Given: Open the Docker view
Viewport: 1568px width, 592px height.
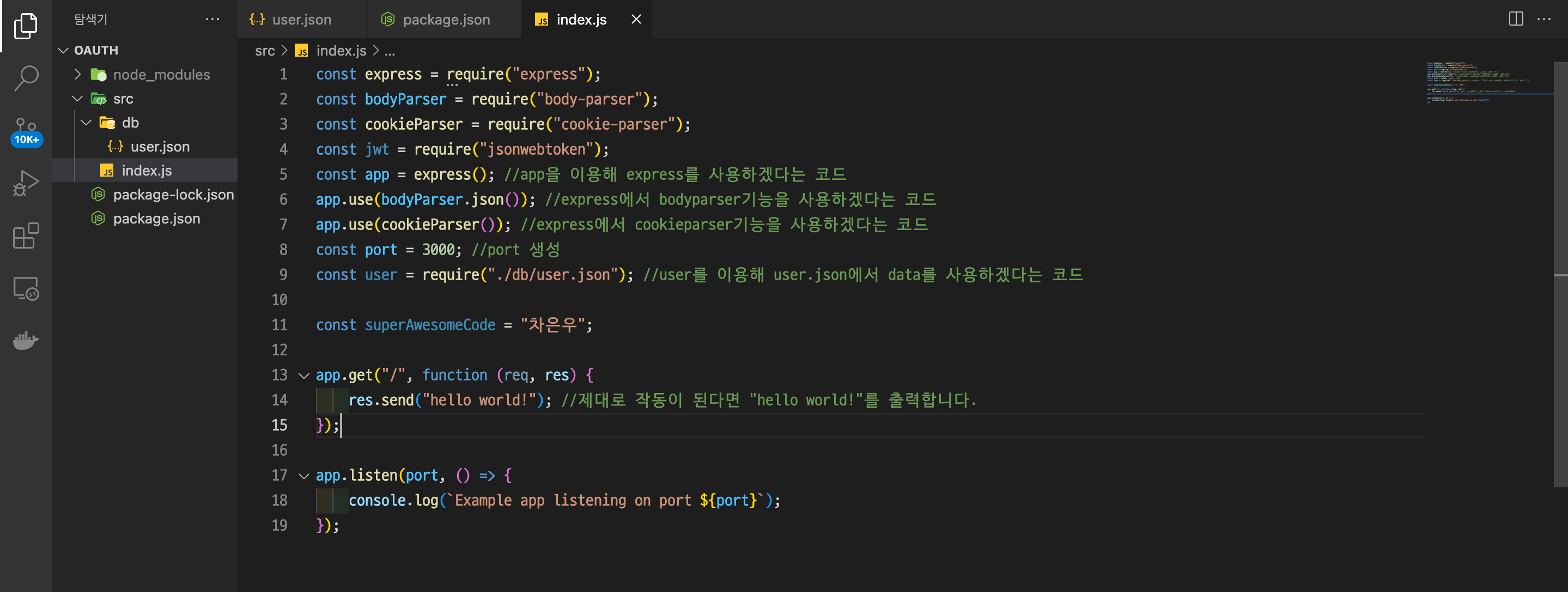Looking at the screenshot, I should tap(26, 341).
